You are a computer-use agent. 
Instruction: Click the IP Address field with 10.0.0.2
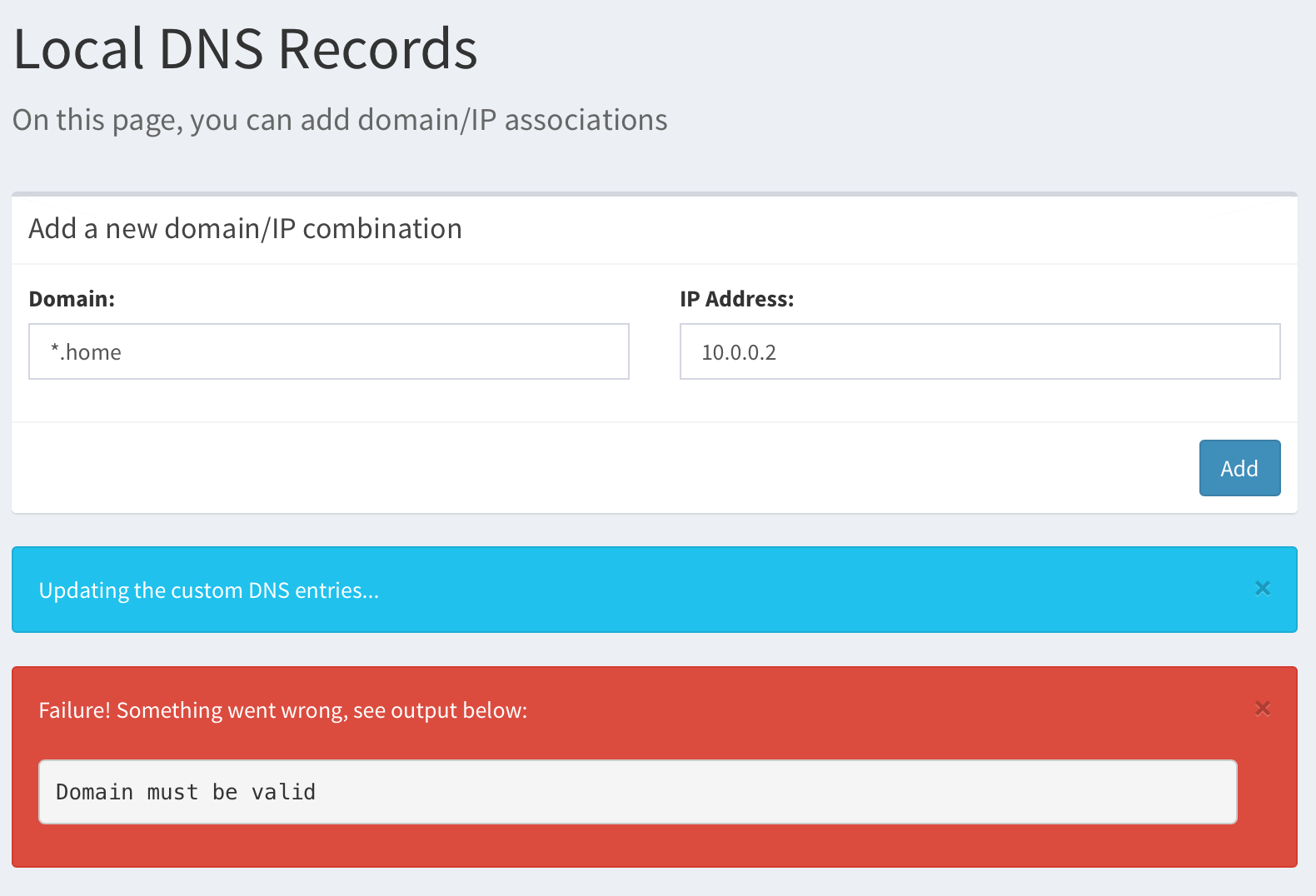point(980,351)
